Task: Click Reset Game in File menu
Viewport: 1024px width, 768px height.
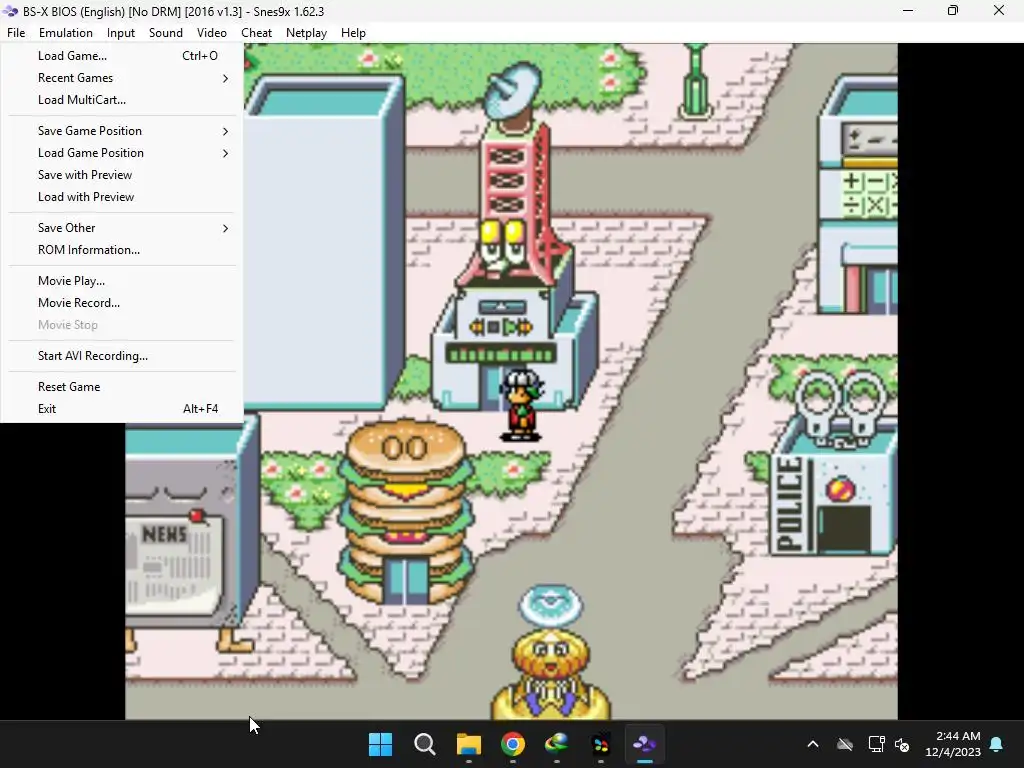Action: click(122, 387)
